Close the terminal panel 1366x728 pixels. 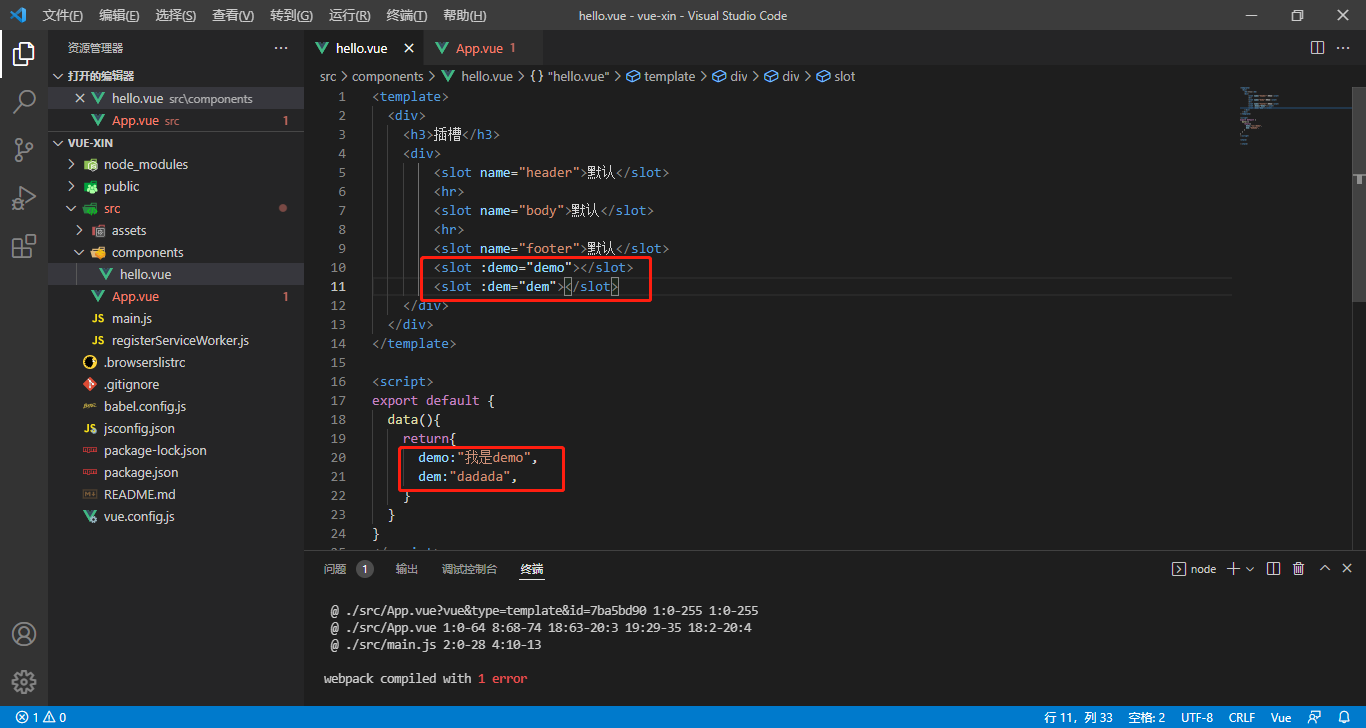pyautogui.click(x=1349, y=568)
